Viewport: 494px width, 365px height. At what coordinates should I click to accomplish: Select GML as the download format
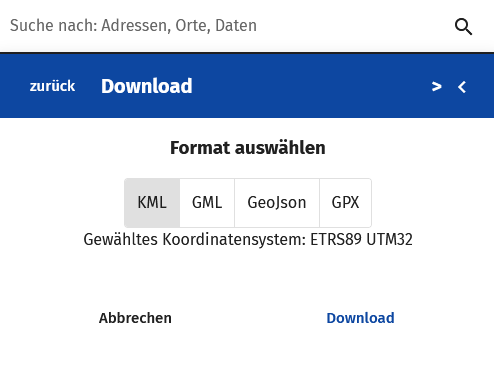click(x=207, y=203)
